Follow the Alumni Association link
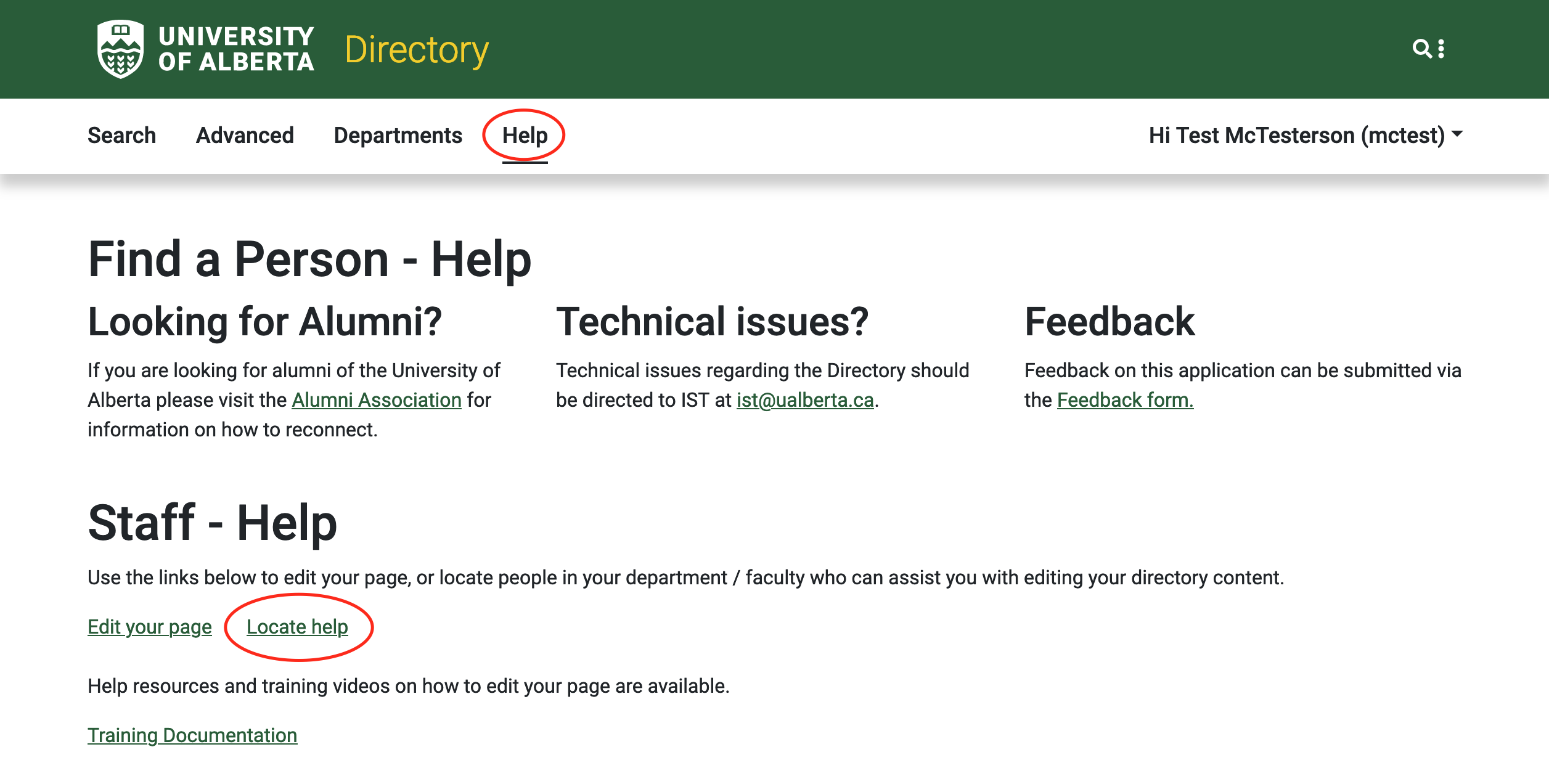Viewport: 1549px width, 784px height. 377,400
